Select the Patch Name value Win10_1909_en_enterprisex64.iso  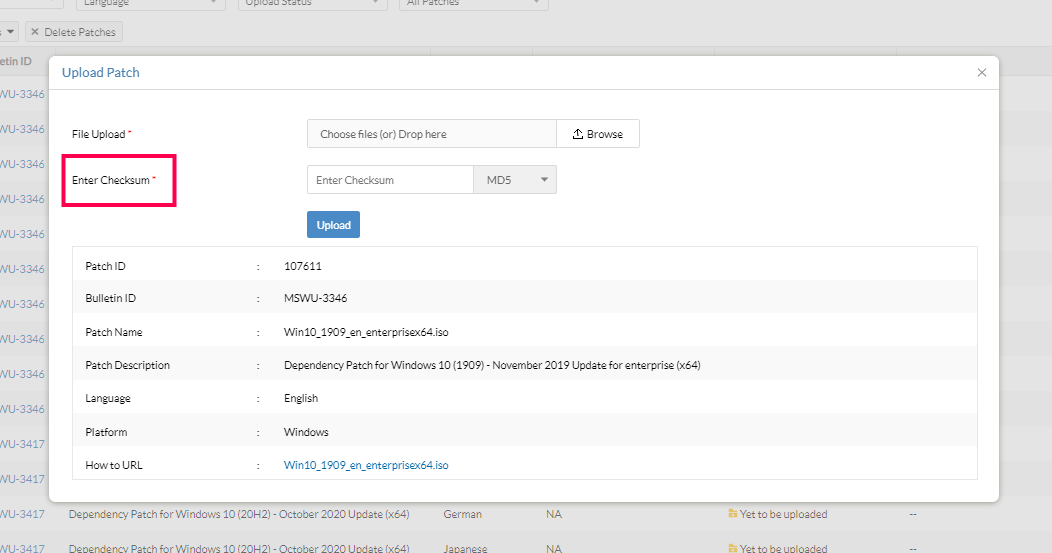pos(366,332)
